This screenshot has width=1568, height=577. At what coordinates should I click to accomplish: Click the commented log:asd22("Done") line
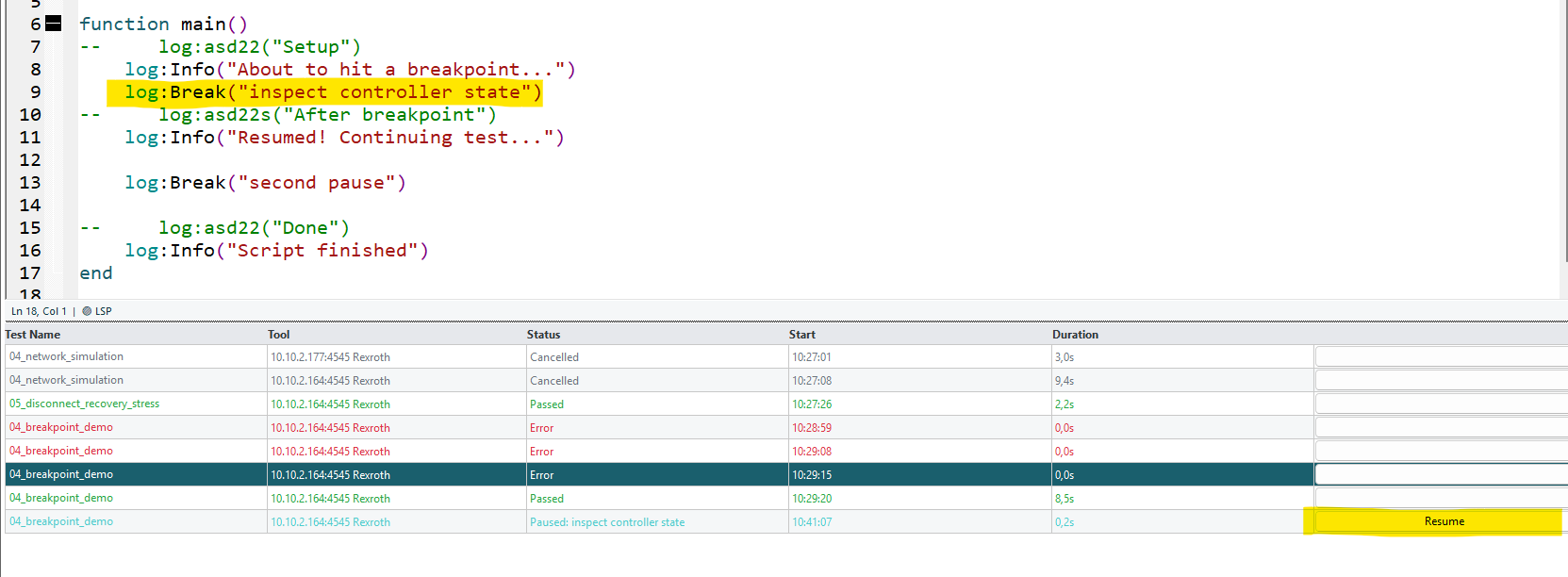(214, 227)
